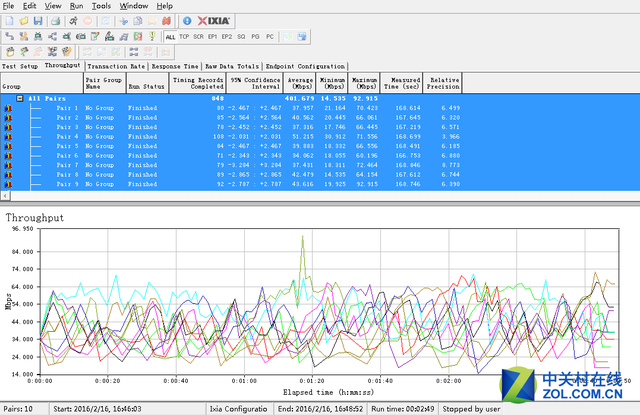Switch to the Test Setup tab
The image size is (640, 415).
[x=20, y=66]
